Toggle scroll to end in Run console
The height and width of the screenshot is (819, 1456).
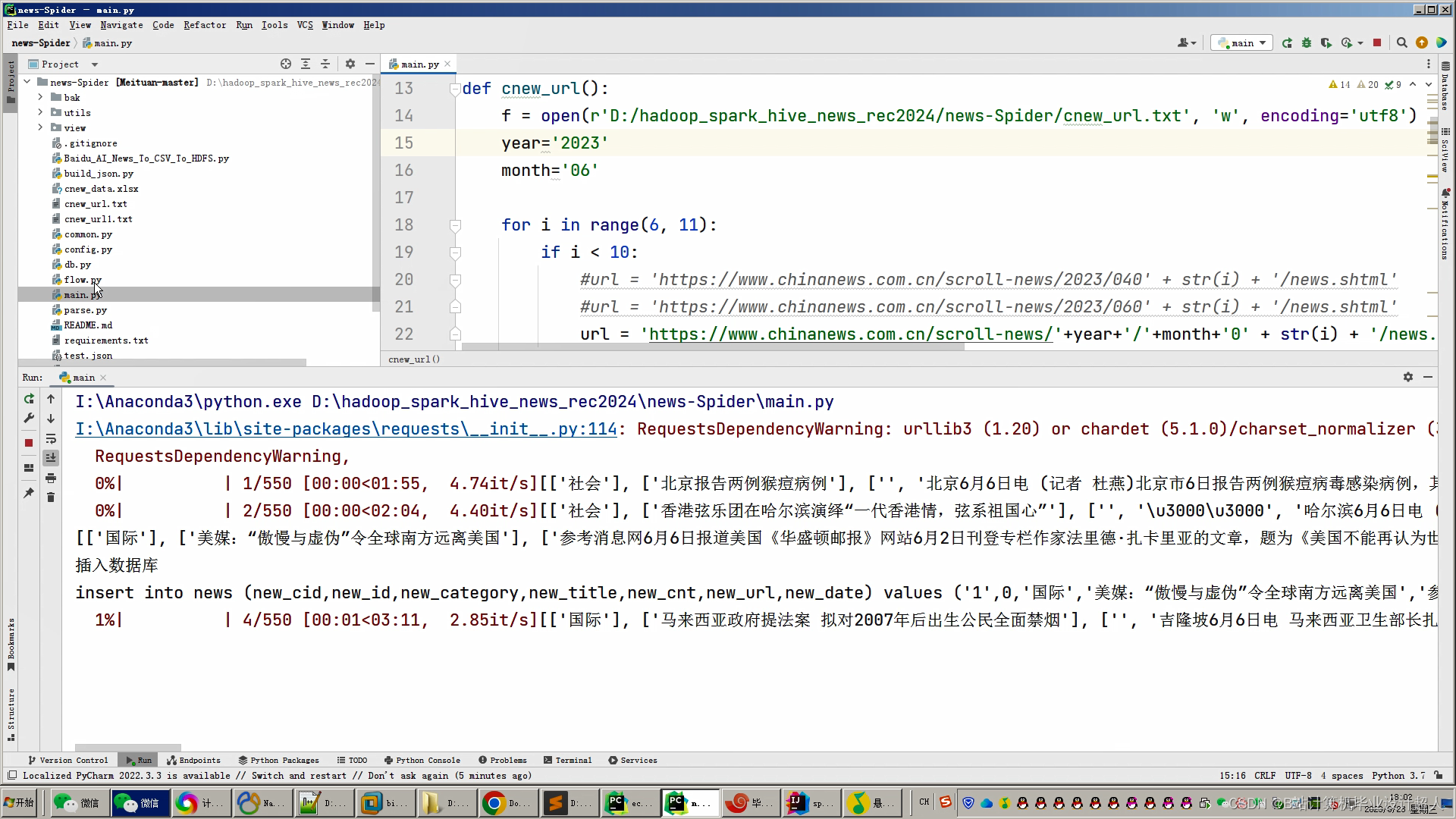(51, 458)
